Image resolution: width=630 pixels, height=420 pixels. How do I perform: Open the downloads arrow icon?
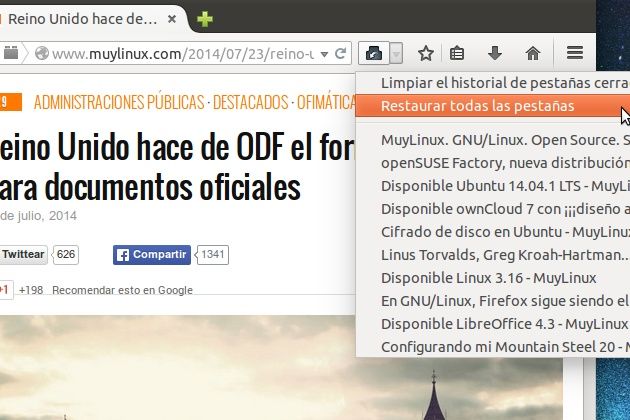(x=494, y=53)
